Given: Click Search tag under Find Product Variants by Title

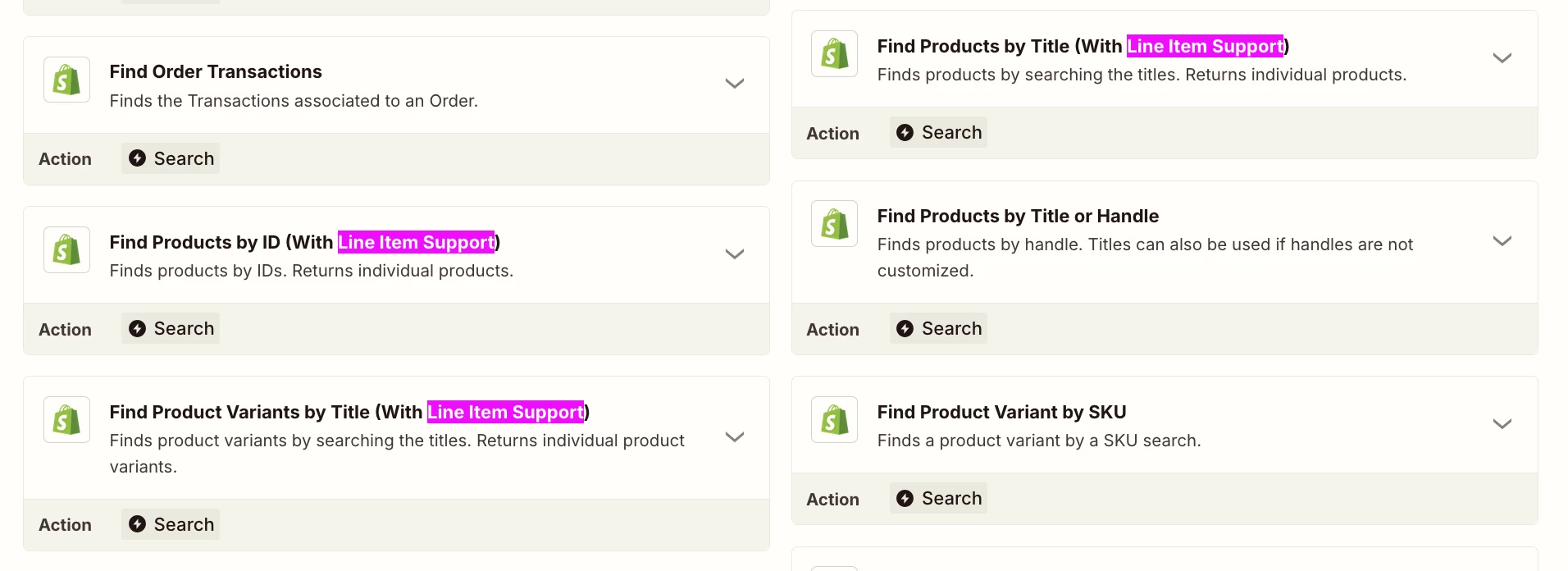Looking at the screenshot, I should click(171, 524).
